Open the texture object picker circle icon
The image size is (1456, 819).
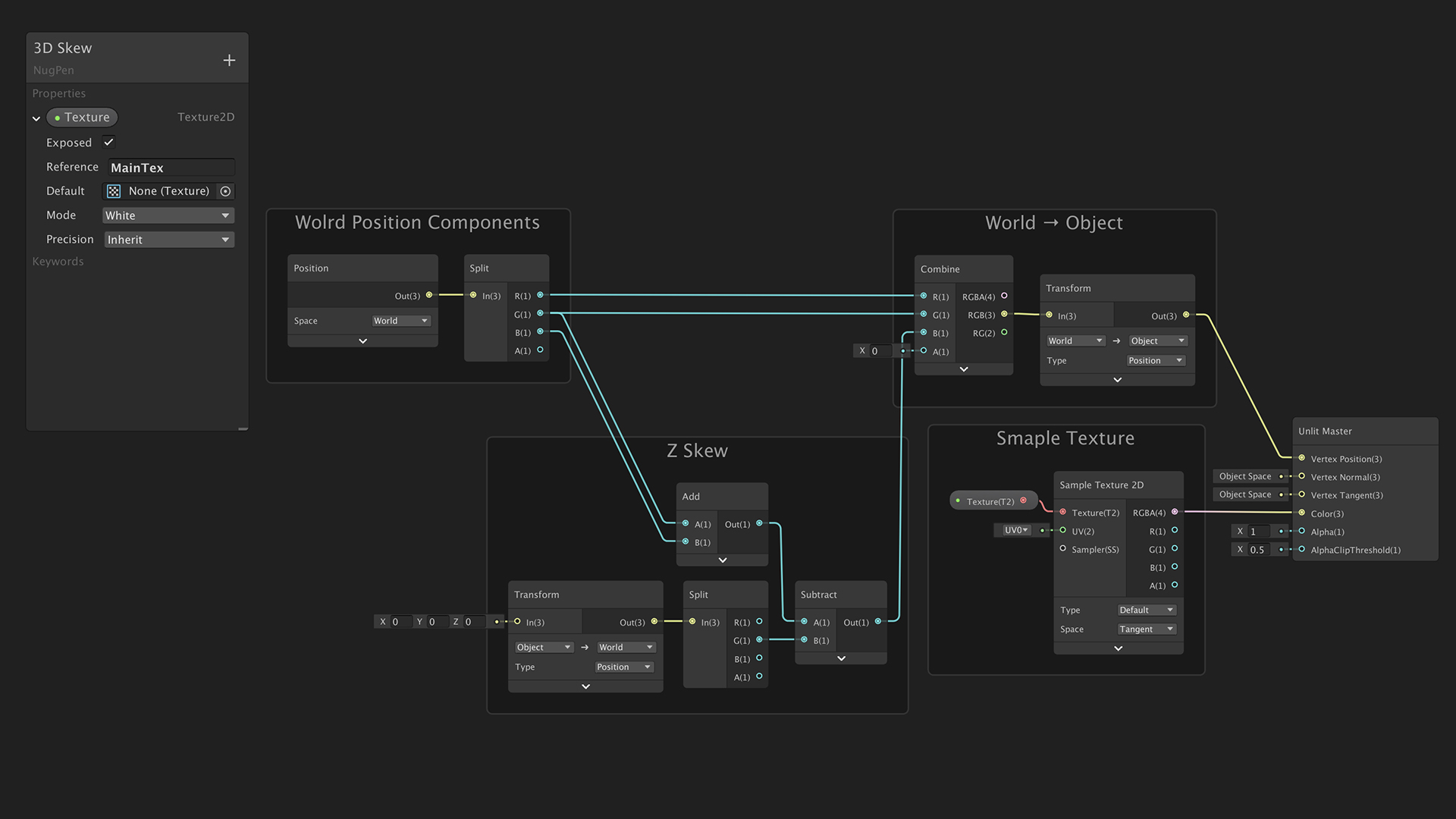pyautogui.click(x=225, y=191)
